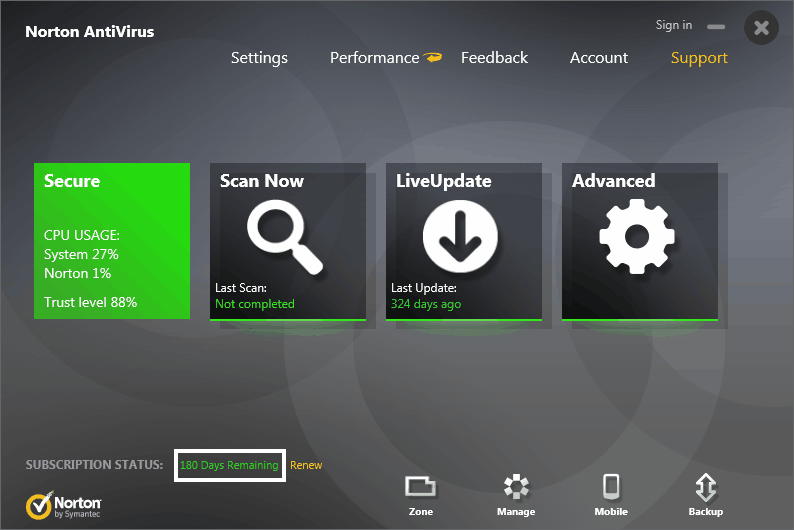Viewport: 794px width, 530px height.
Task: Click the '180 Days Remaining' text
Action: 229,465
